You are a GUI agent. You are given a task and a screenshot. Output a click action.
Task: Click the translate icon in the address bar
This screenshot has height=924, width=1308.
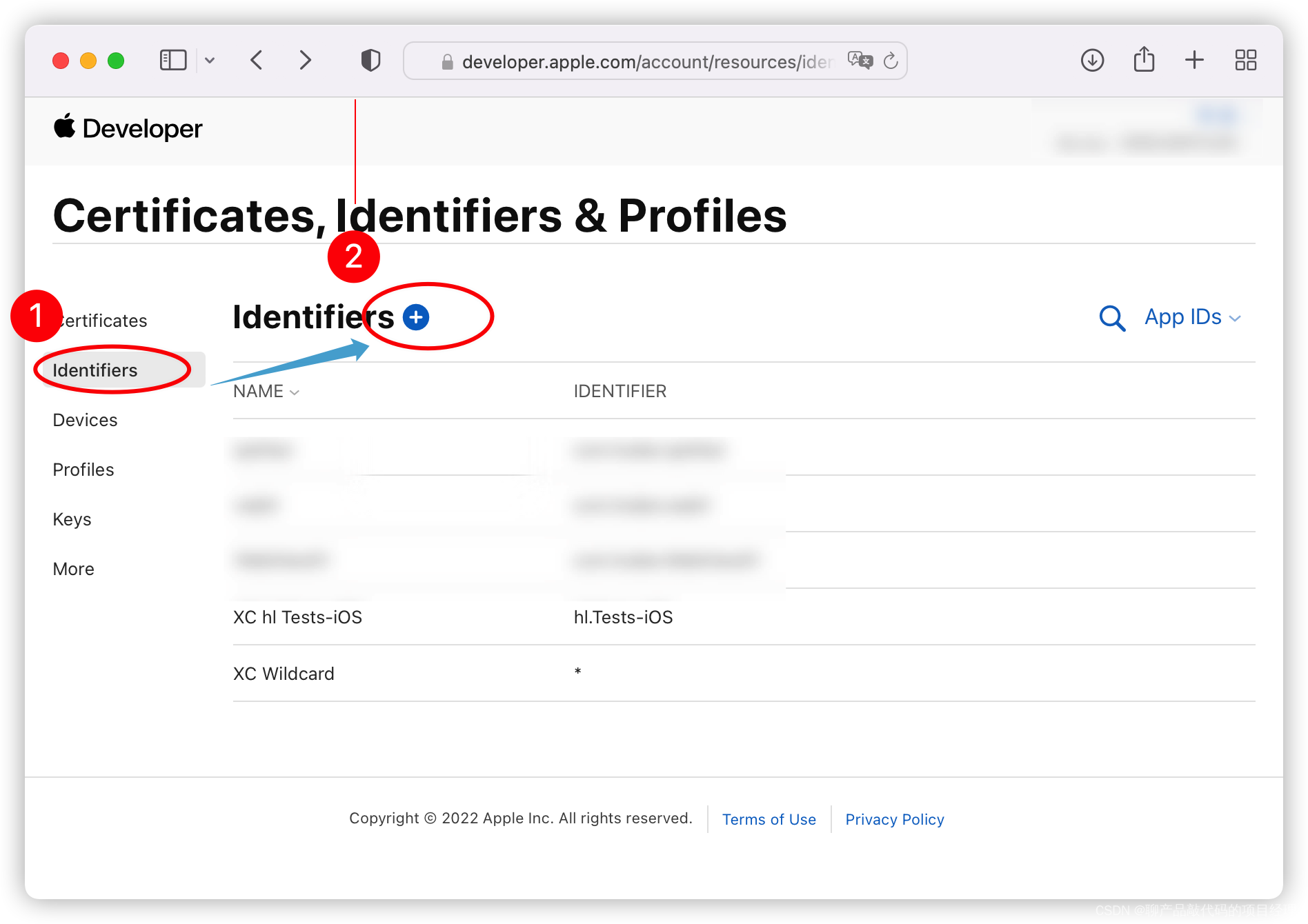(860, 61)
